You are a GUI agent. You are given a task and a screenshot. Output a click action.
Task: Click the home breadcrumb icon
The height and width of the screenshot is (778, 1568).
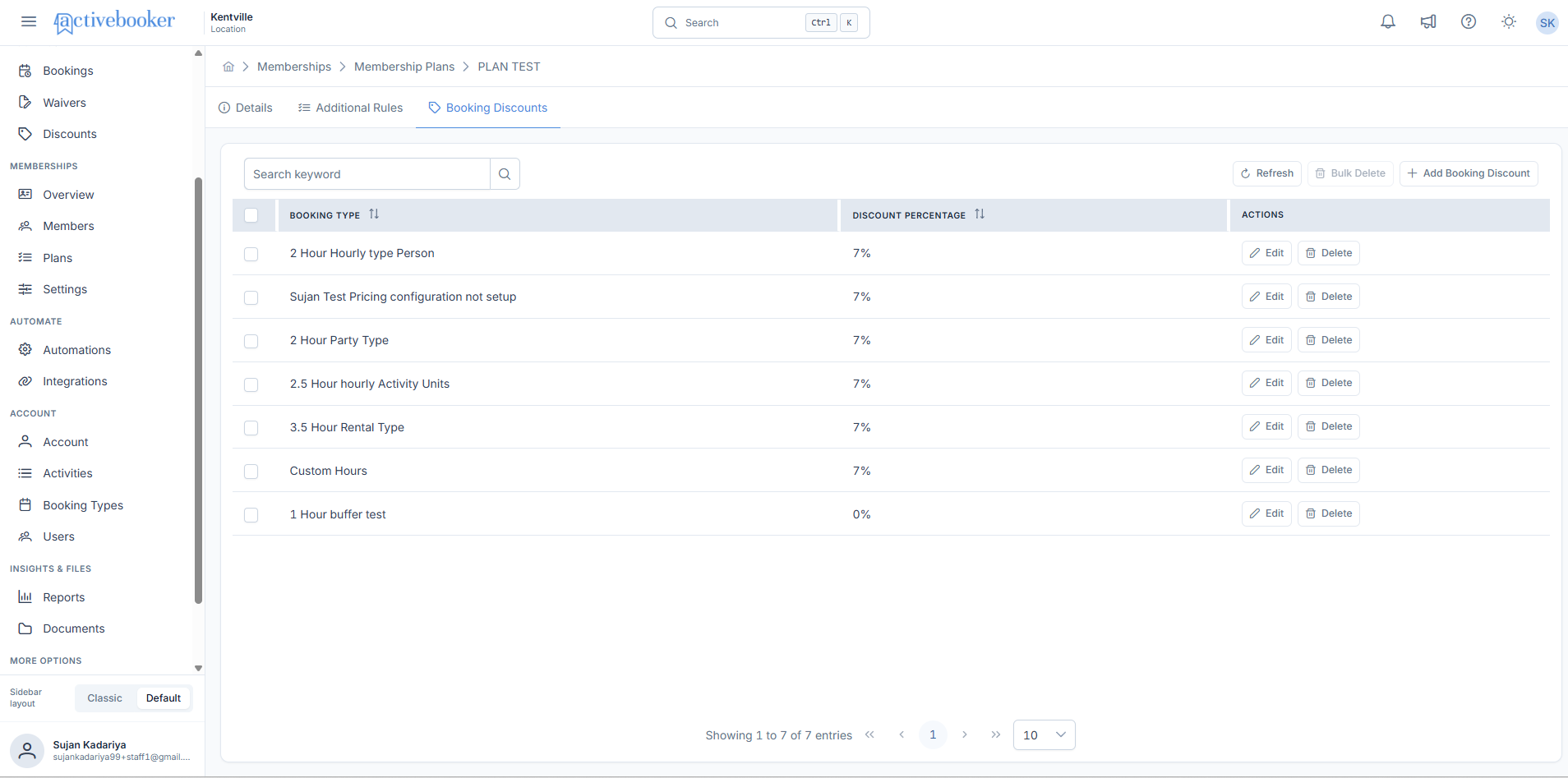coord(228,67)
